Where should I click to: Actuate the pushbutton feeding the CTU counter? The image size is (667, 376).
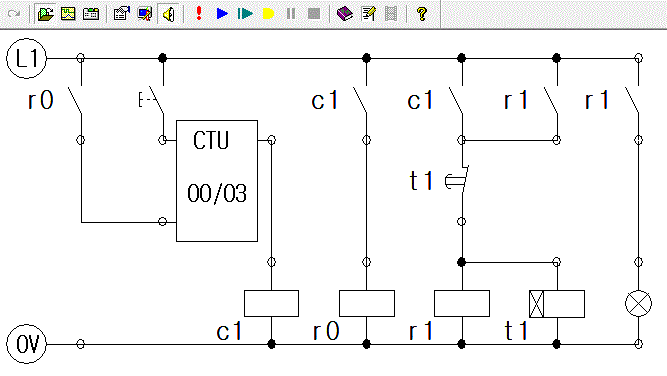click(152, 100)
